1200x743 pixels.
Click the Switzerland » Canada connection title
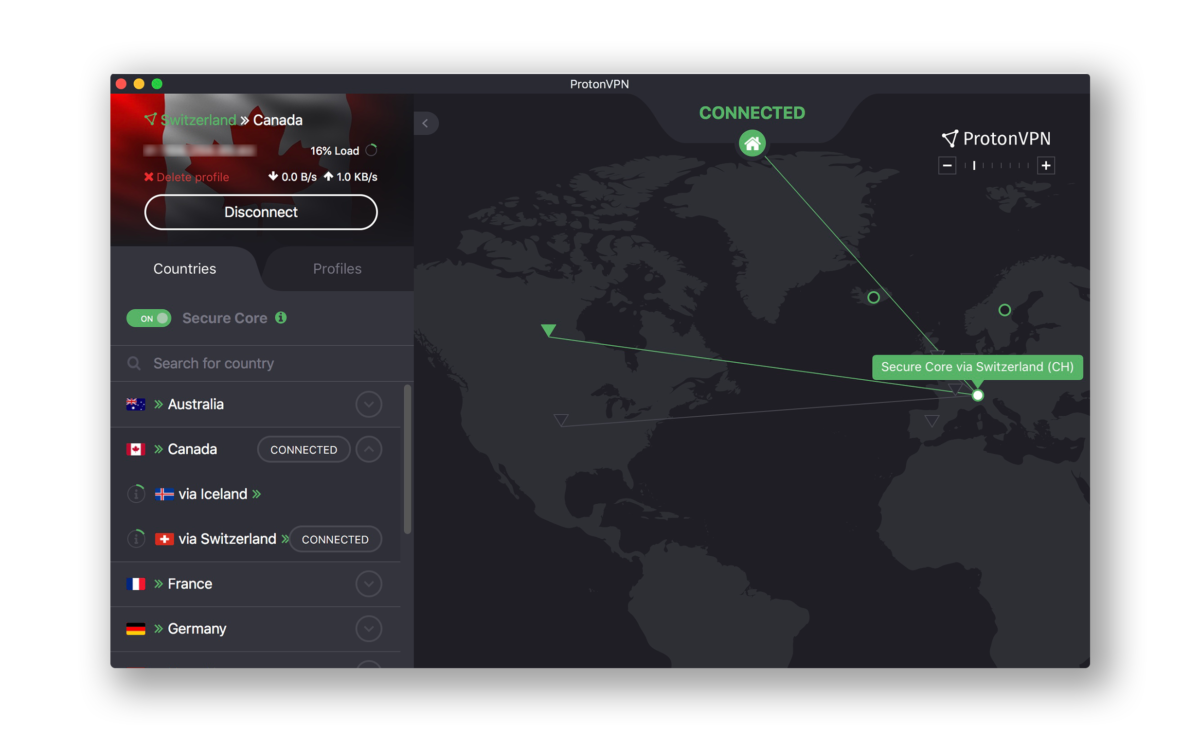point(223,120)
